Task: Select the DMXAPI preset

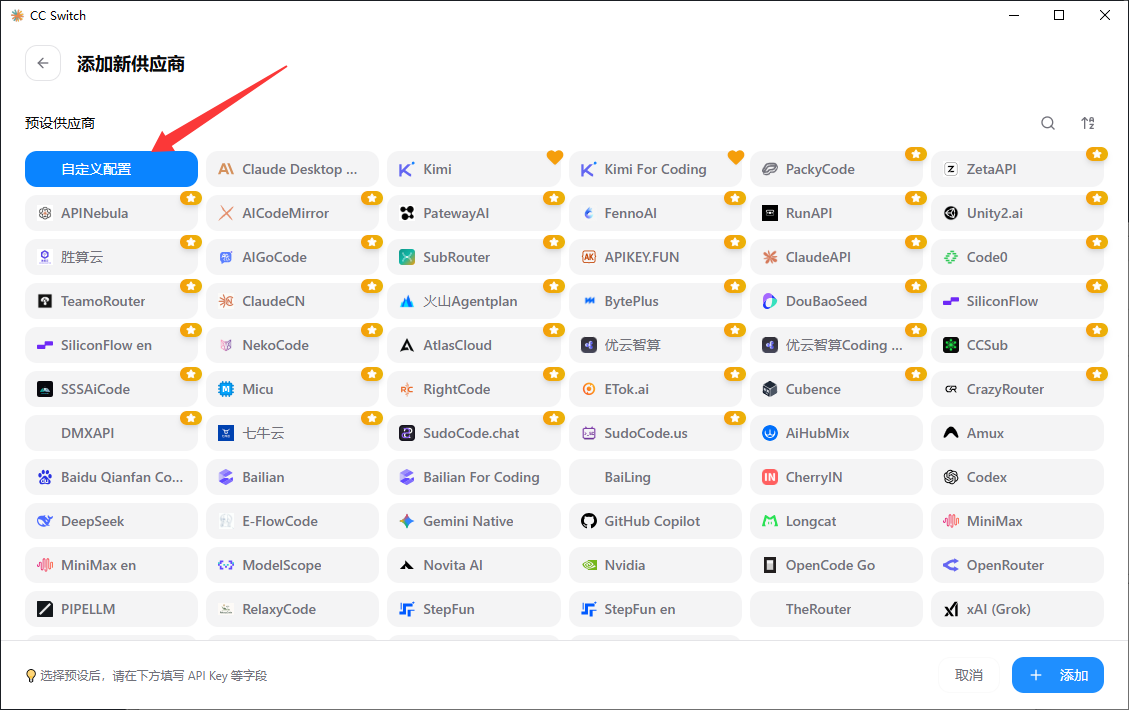Action: point(112,433)
